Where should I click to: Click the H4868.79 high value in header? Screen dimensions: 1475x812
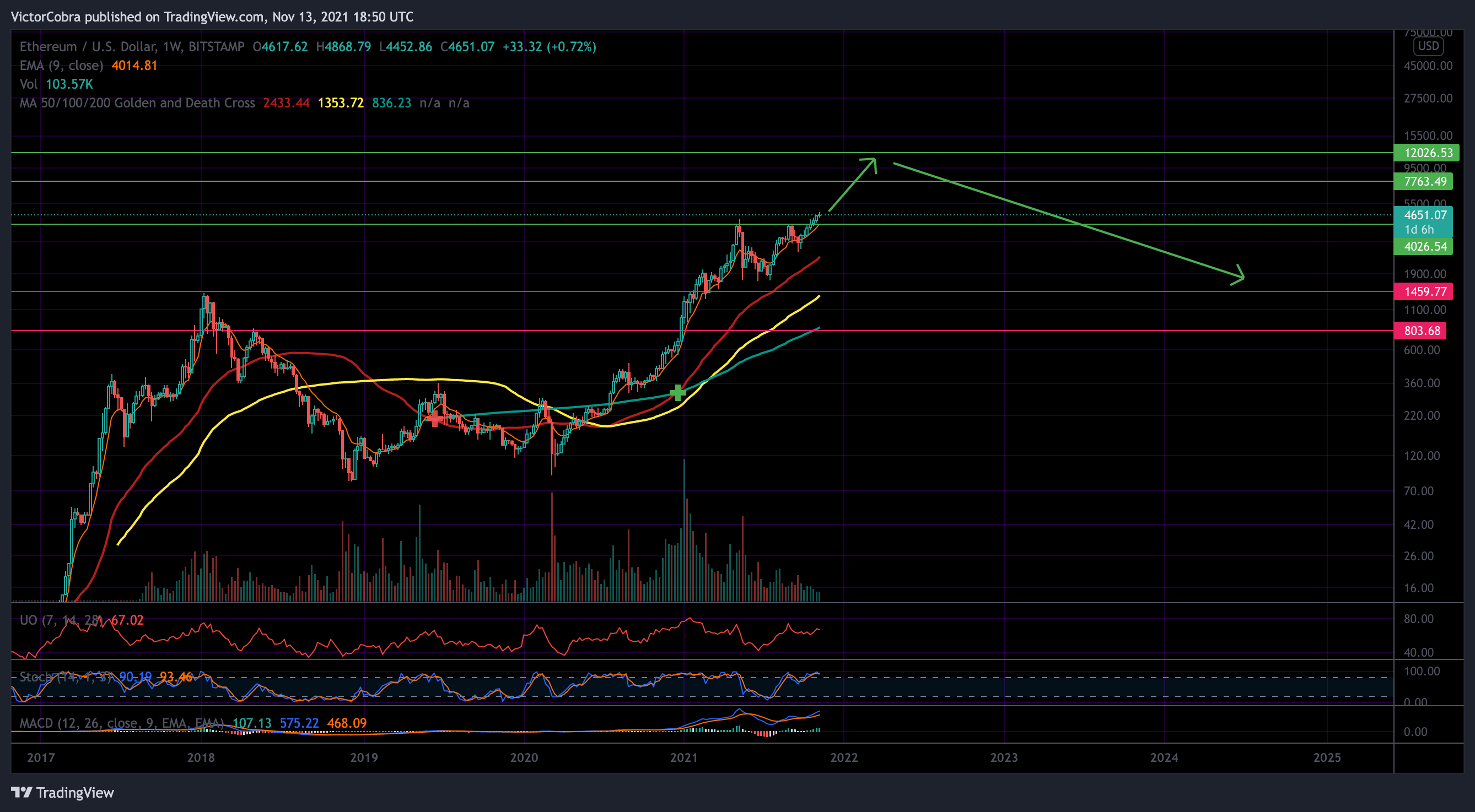pyautogui.click(x=343, y=47)
